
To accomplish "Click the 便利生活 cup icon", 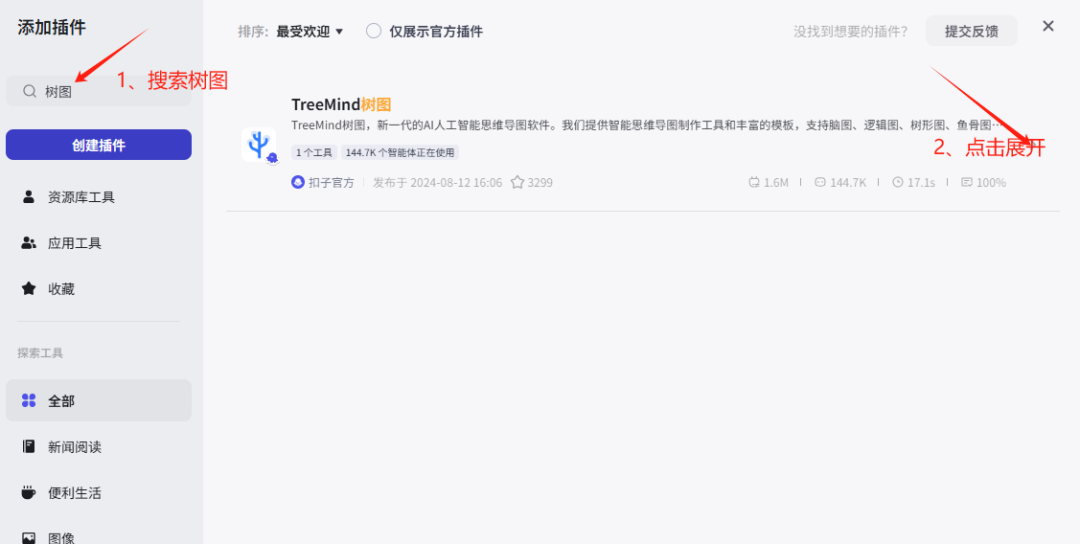I will pyautogui.click(x=28, y=492).
